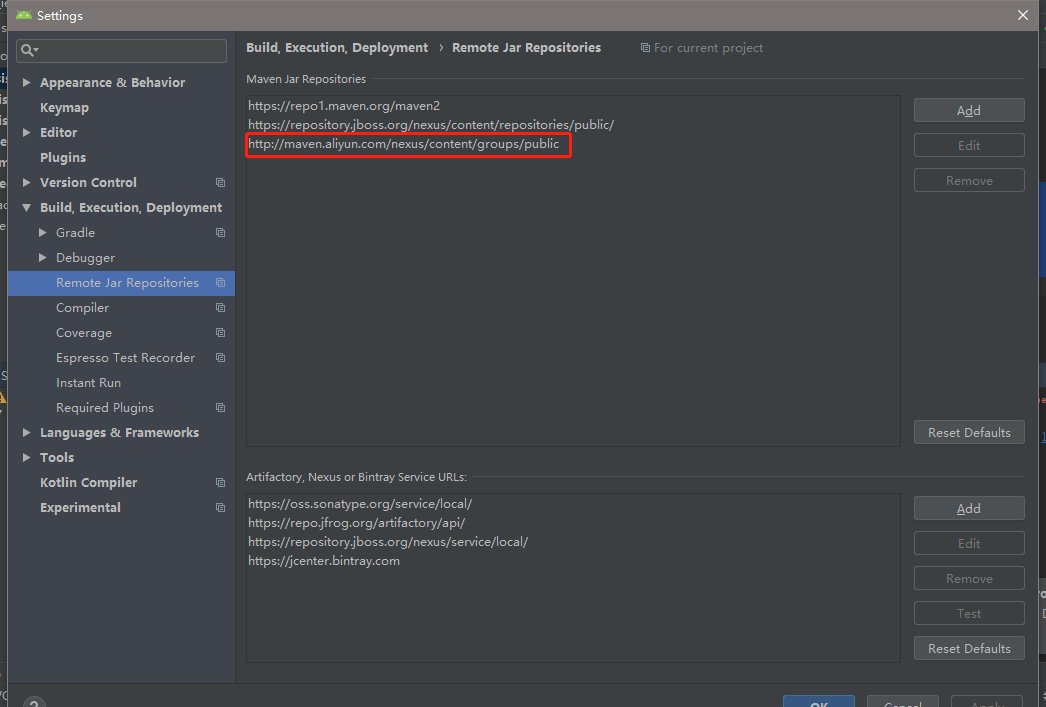Image resolution: width=1046 pixels, height=707 pixels.
Task: Select the oss.sonatype.org service URL
Action: coord(360,504)
